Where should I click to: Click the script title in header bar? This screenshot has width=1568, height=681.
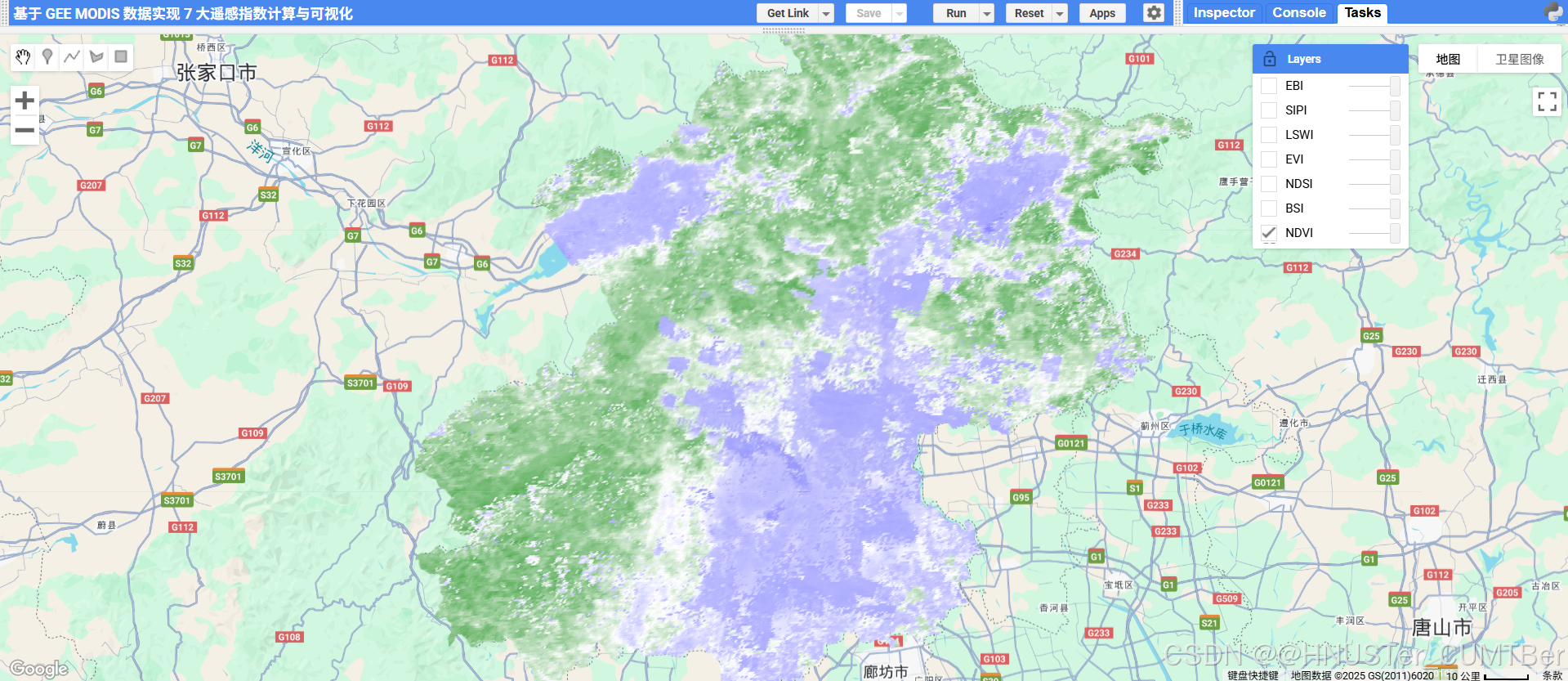[x=183, y=13]
